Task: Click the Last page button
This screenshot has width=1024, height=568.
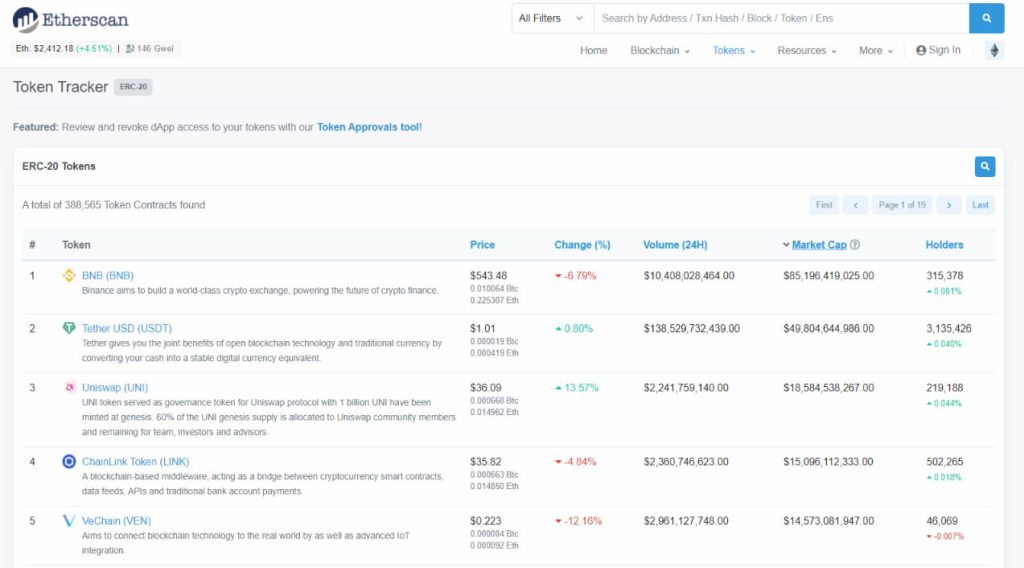Action: coord(980,205)
